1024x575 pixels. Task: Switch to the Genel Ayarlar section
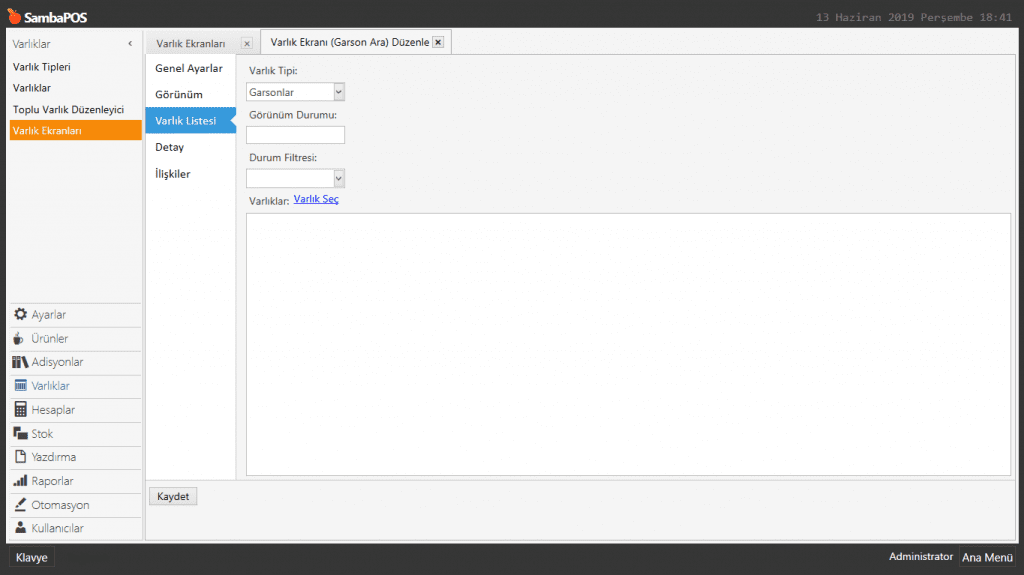(x=189, y=68)
